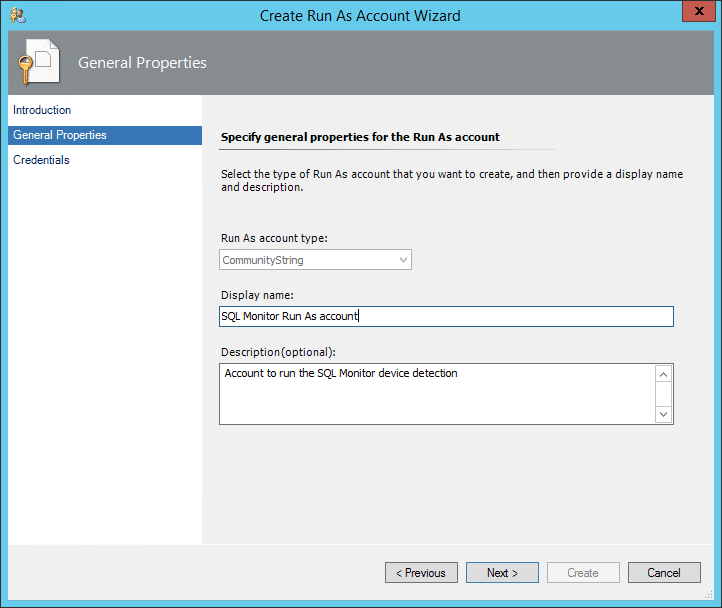Click the 'Run As account type:' label
This screenshot has height=608, width=722.
pyautogui.click(x=274, y=238)
